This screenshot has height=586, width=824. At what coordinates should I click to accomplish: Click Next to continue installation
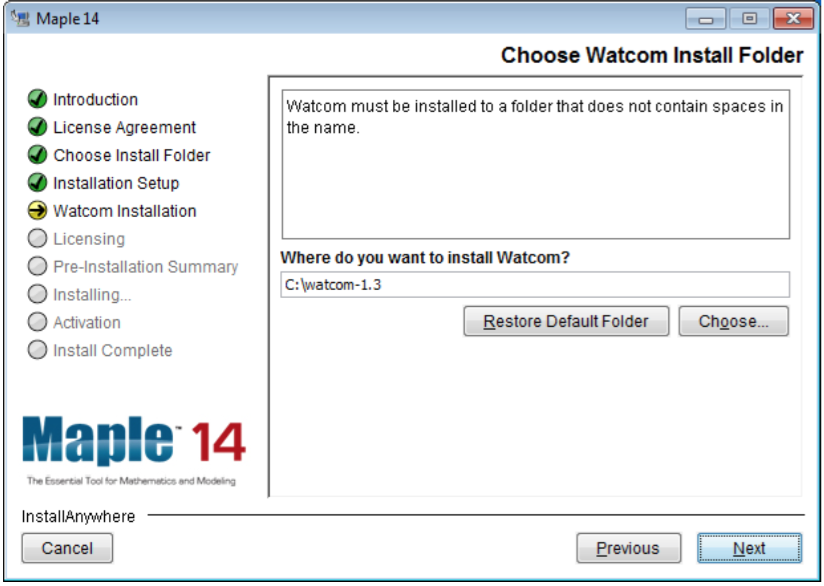[x=749, y=548]
